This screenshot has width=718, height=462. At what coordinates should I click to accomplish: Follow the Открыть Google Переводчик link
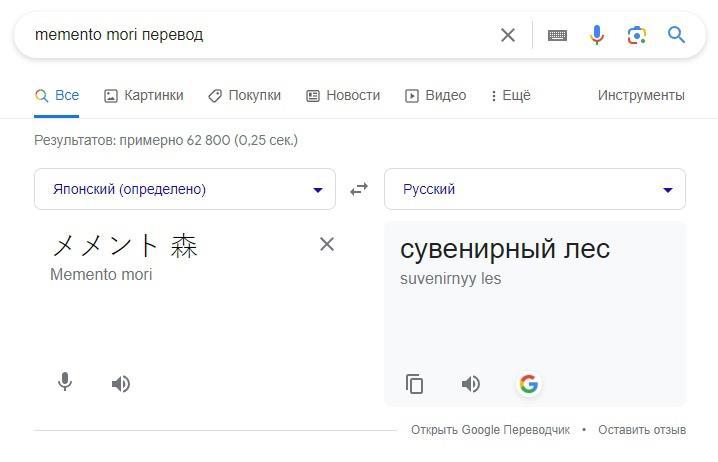490,430
